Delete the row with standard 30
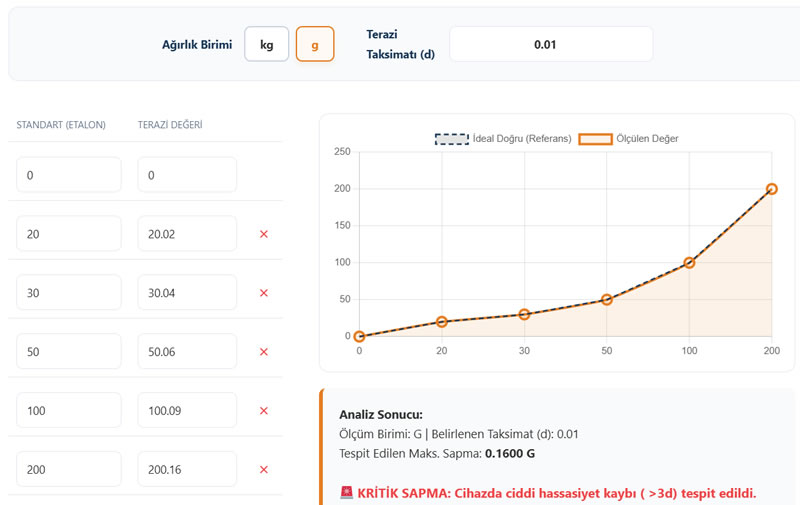This screenshot has height=505, width=800. pos(264,293)
